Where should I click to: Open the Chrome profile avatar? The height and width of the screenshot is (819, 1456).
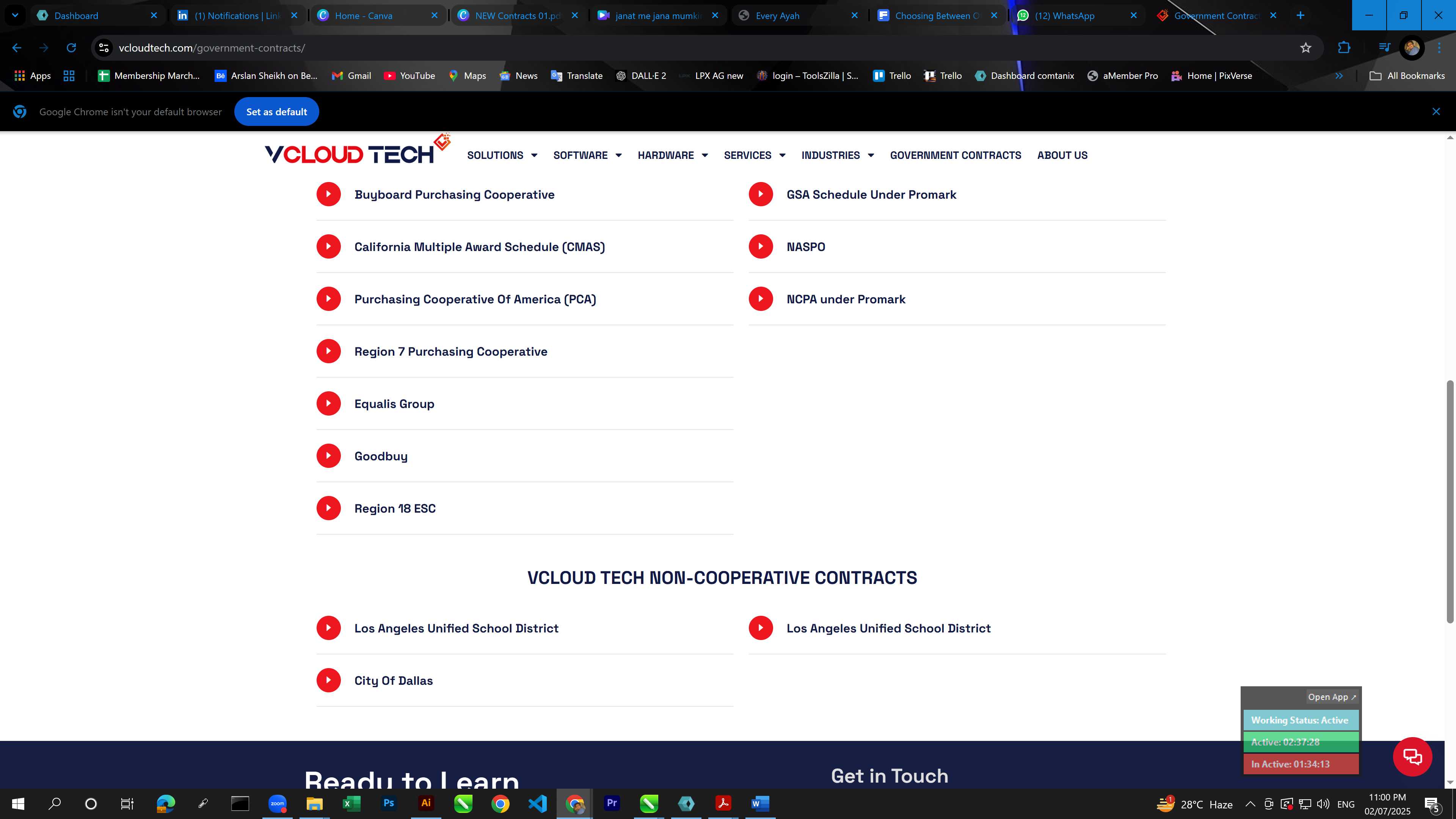point(1411,48)
